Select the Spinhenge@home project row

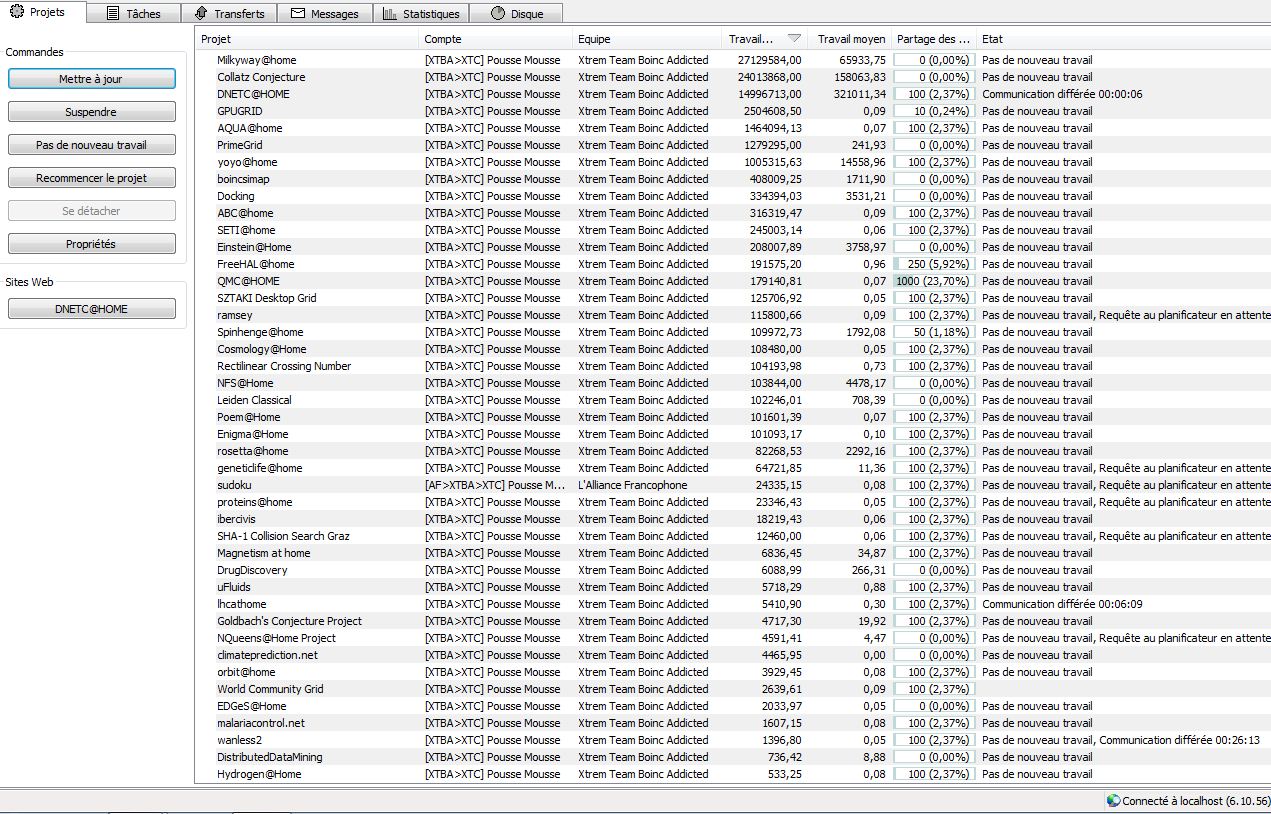pyautogui.click(x=733, y=332)
